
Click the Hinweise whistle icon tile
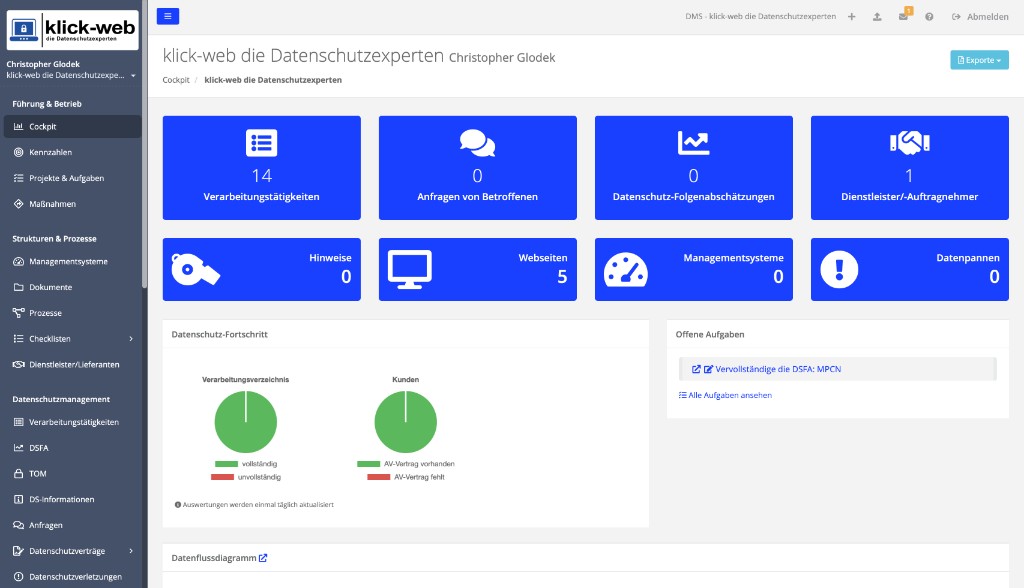click(x=195, y=269)
